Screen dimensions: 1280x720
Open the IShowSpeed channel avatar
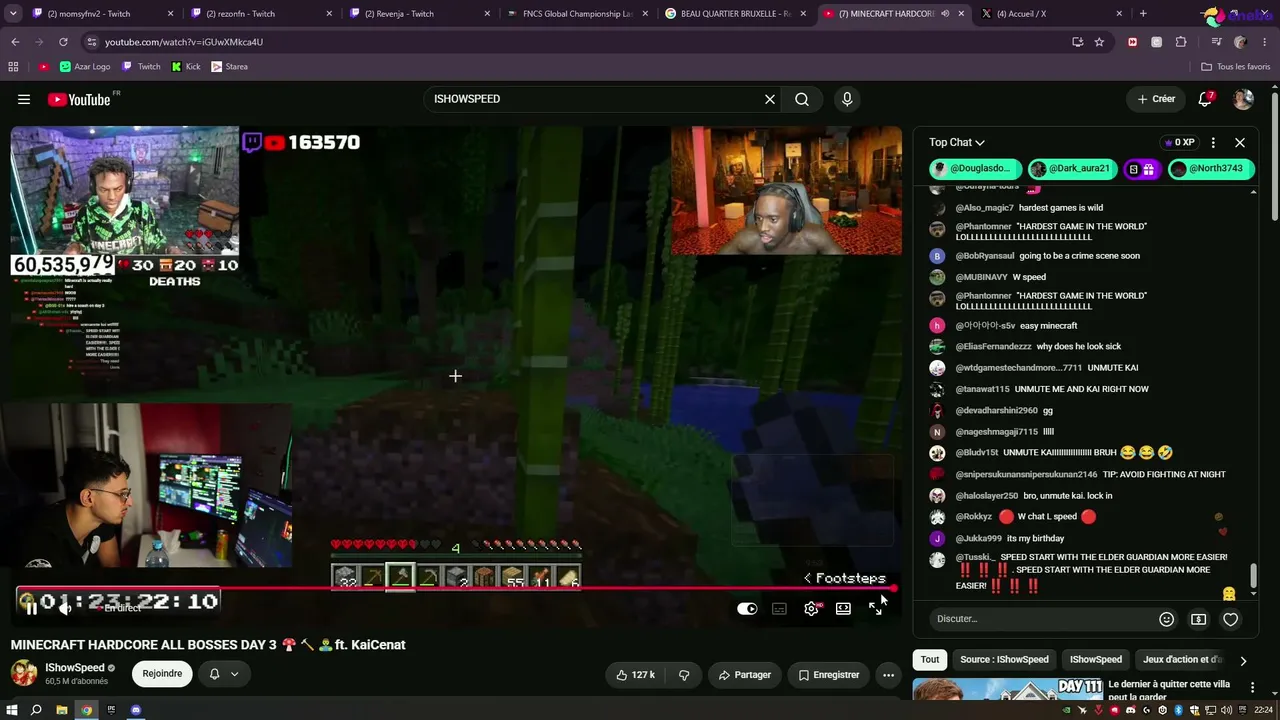click(x=24, y=673)
